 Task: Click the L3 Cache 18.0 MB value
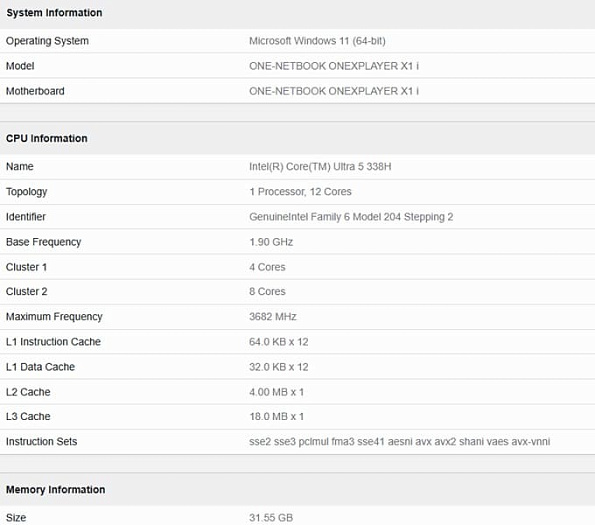click(276, 417)
